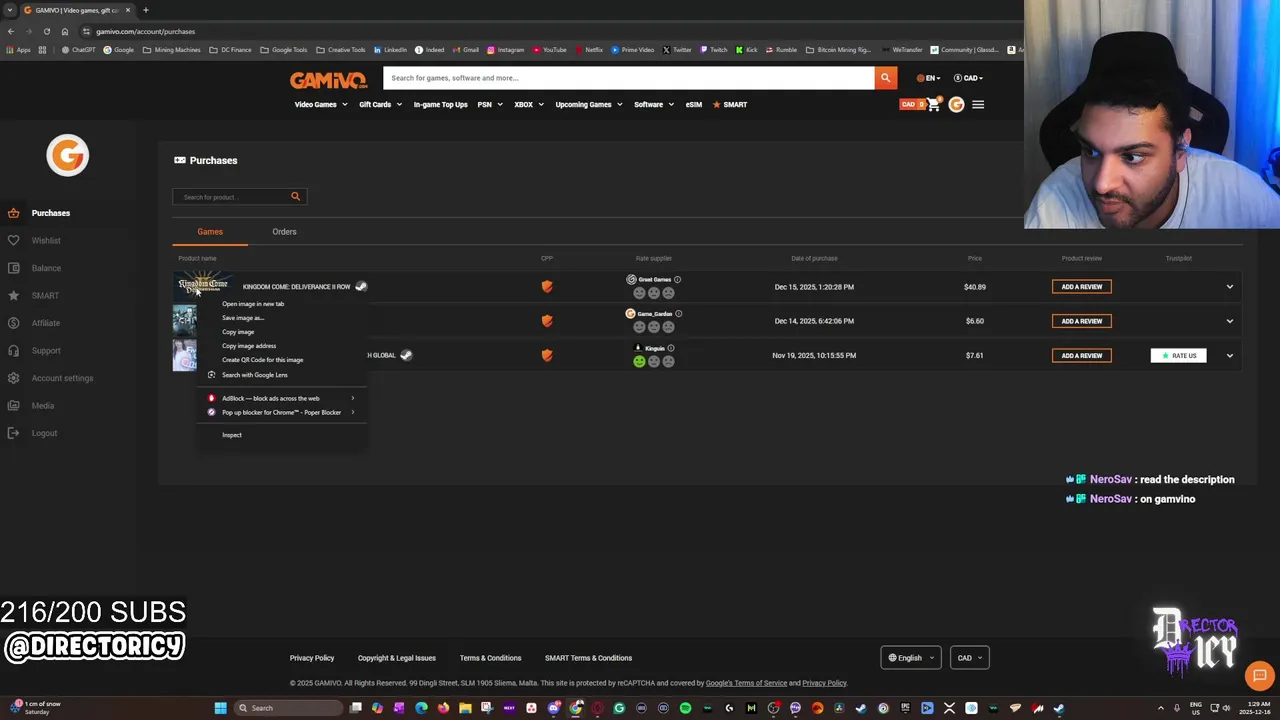Click the Windows taskbar Search box

click(x=286, y=708)
